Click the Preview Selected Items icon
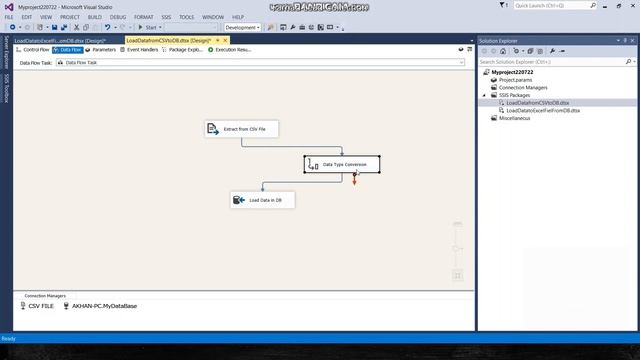Screen dimensions: 640x360 pyautogui.click(x=562, y=51)
